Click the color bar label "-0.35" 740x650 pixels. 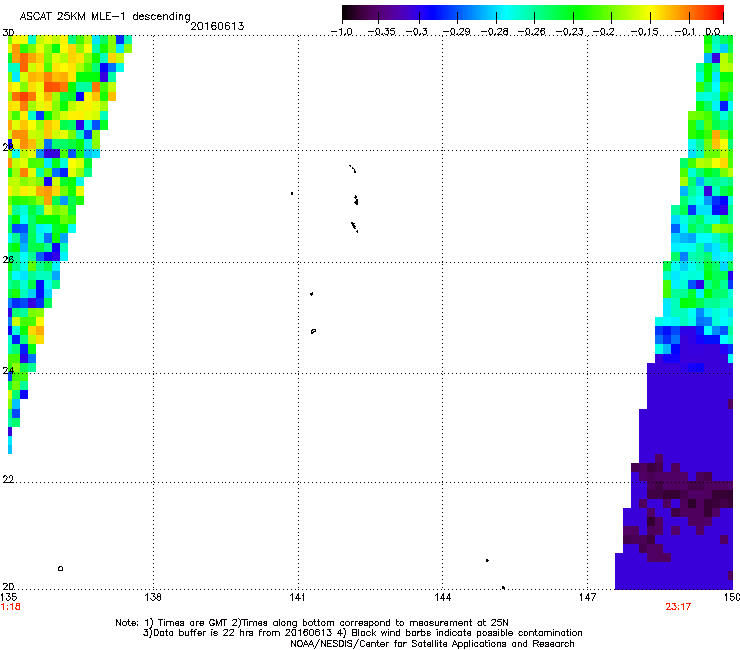381,32
